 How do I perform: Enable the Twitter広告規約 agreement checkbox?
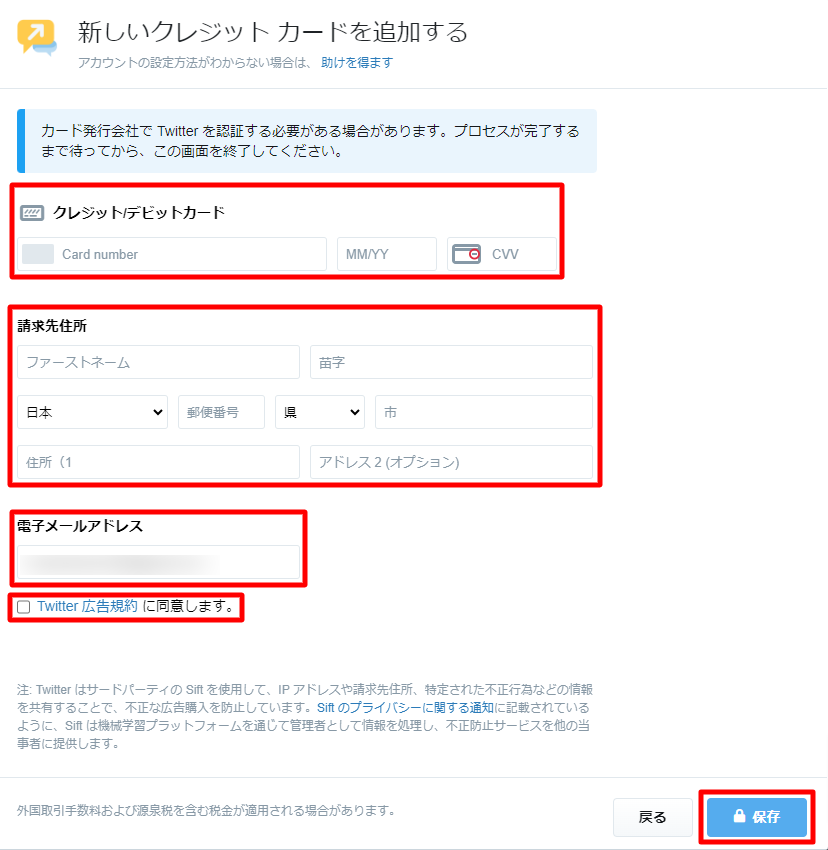click(24, 607)
